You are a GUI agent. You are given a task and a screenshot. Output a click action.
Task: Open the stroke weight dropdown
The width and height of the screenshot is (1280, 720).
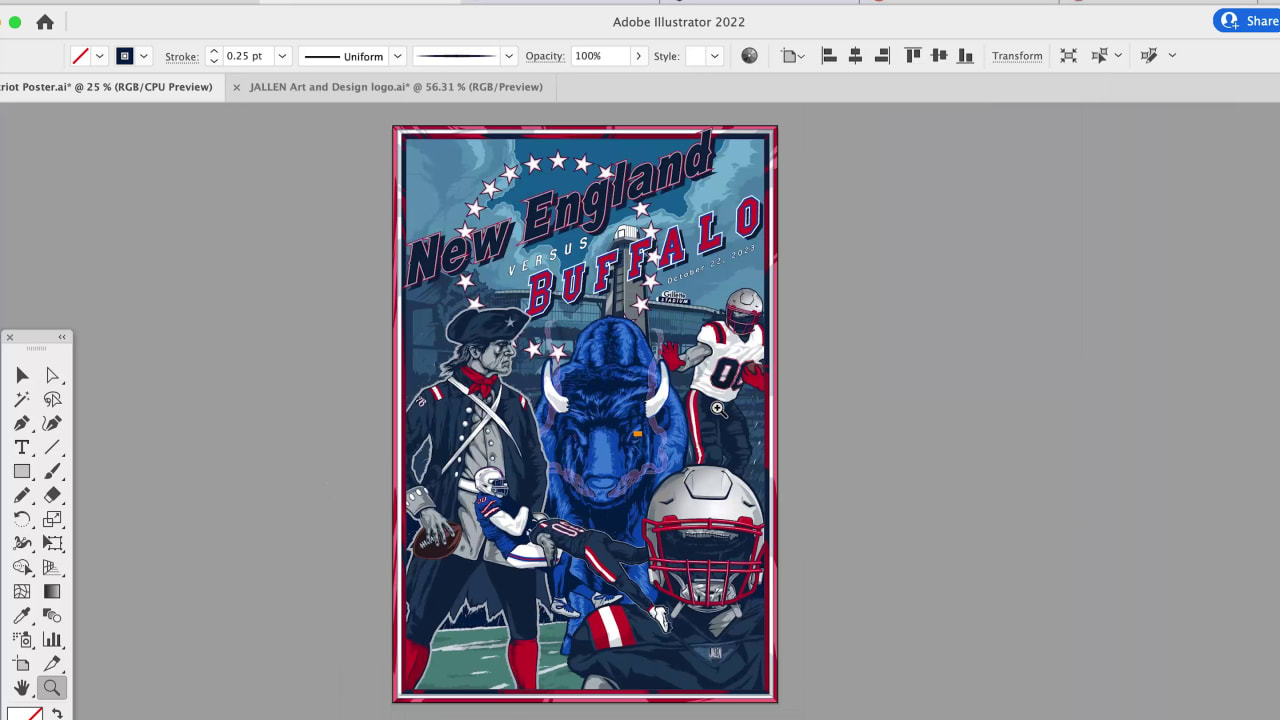[x=282, y=56]
